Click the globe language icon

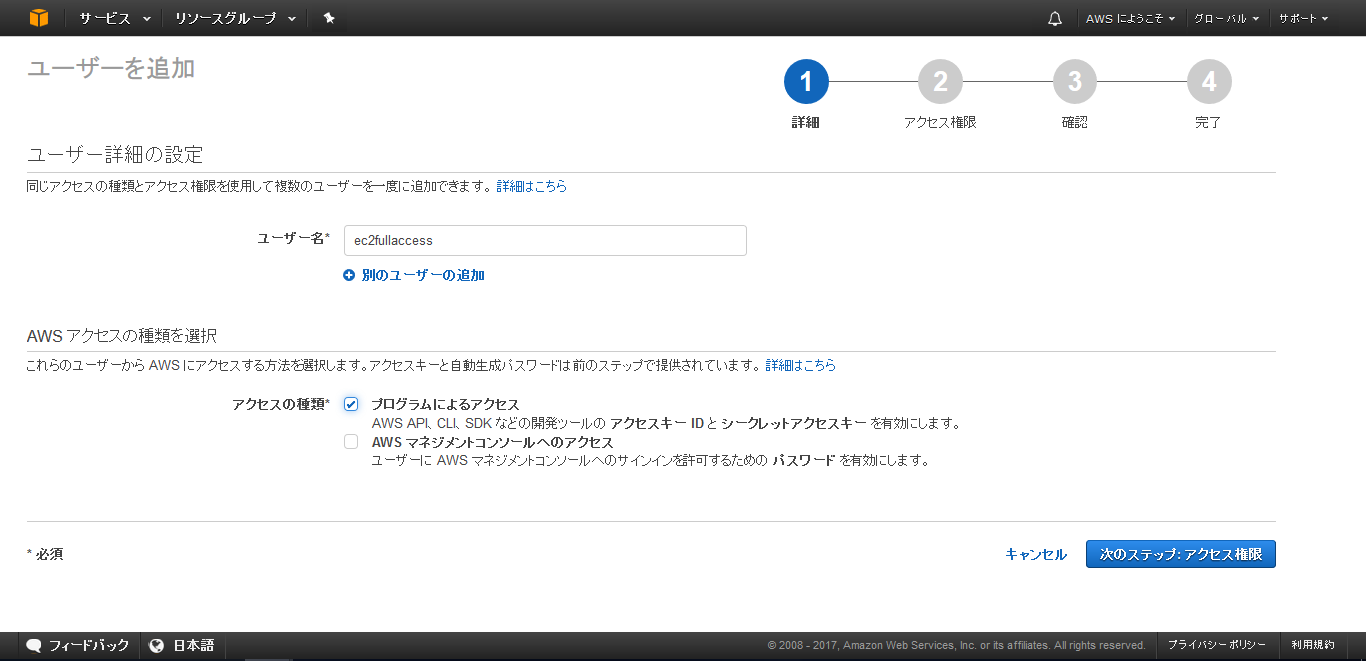click(156, 645)
